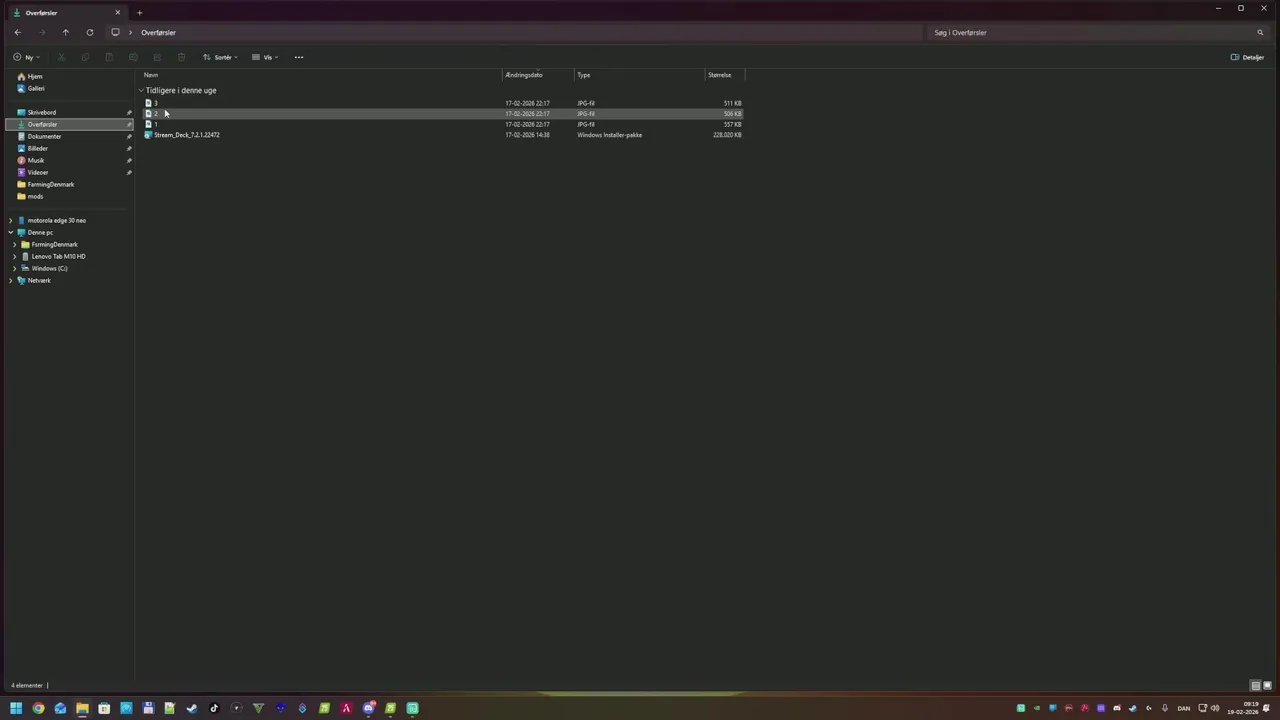This screenshot has width=1280, height=720.
Task: Go back using the back arrow
Action: click(x=17, y=32)
